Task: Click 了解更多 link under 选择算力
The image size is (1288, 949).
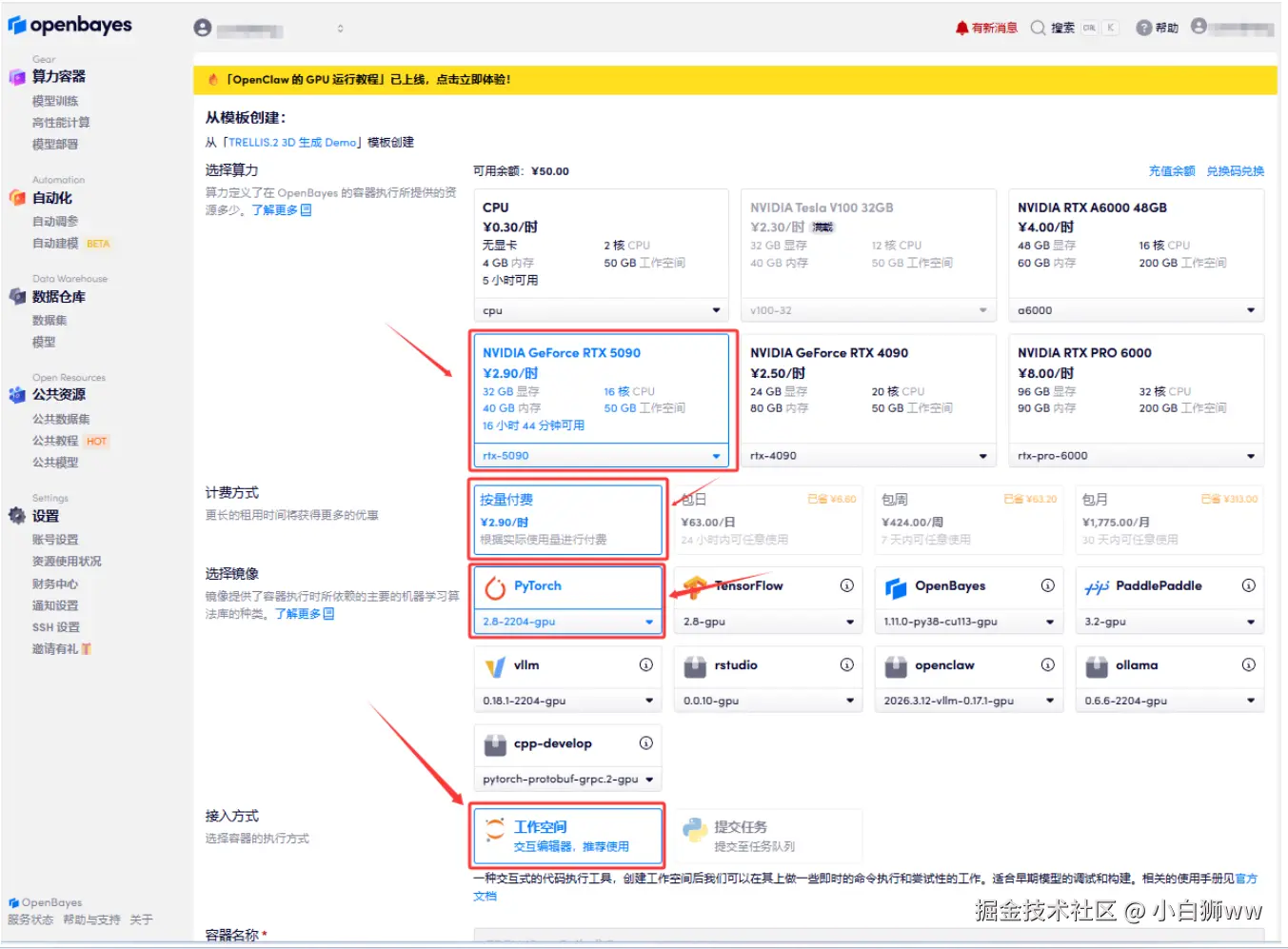Action: click(281, 210)
